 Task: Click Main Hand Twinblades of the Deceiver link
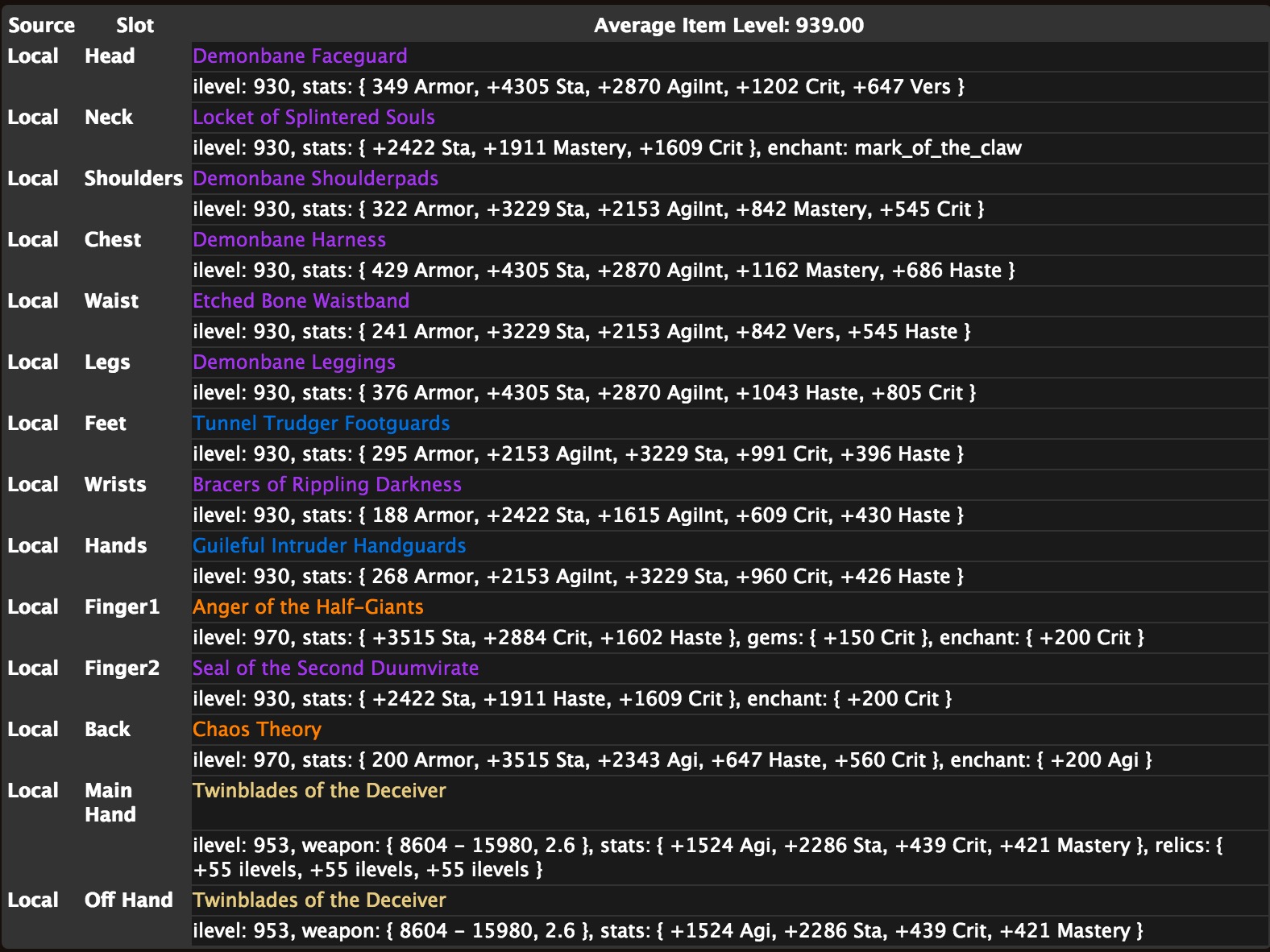point(319,791)
